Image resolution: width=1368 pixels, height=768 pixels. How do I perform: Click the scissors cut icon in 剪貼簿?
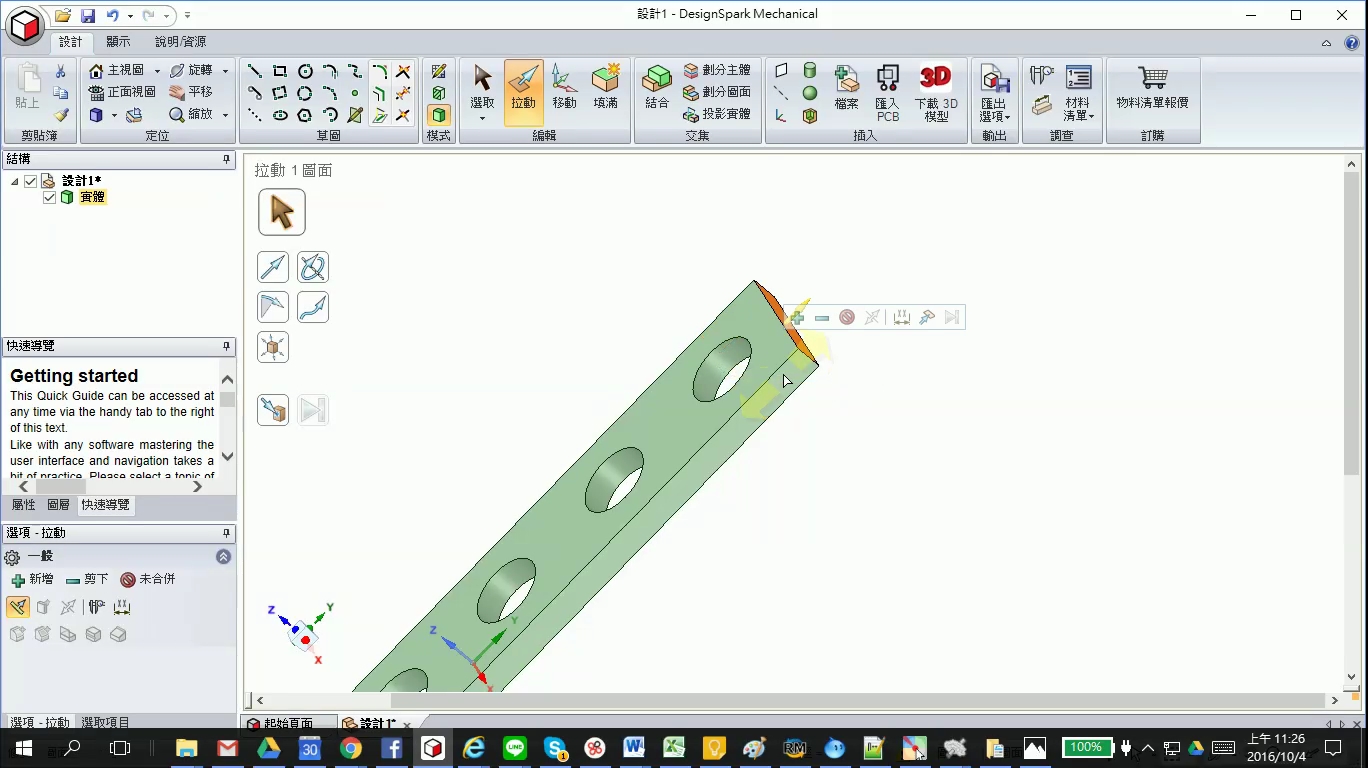(x=60, y=71)
